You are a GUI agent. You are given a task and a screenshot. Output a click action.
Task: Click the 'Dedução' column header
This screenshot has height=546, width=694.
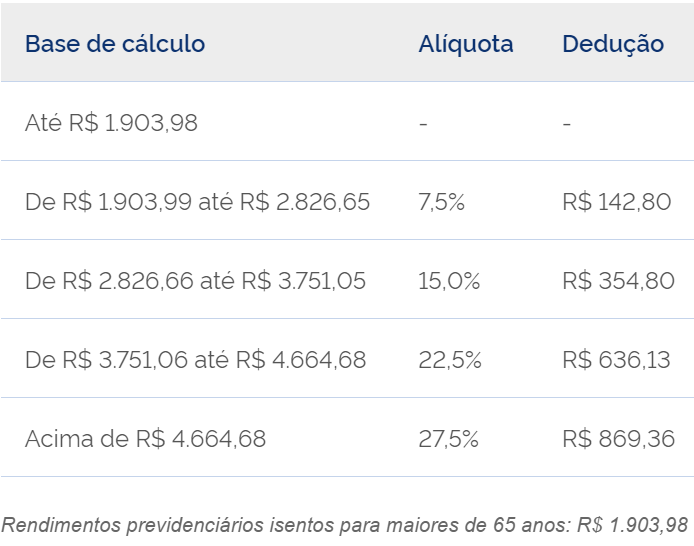point(613,44)
